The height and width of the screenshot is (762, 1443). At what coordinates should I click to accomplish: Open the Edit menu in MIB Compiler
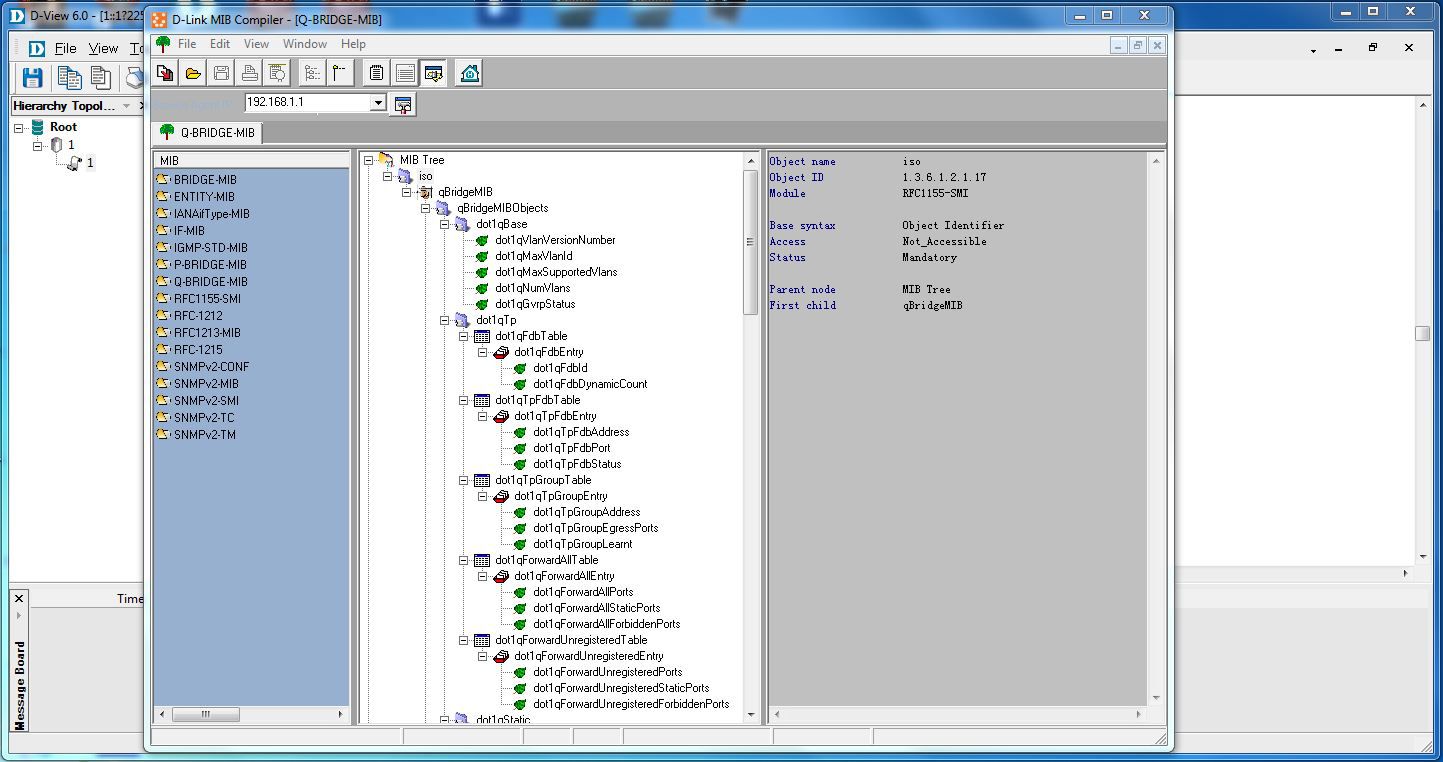pos(220,44)
